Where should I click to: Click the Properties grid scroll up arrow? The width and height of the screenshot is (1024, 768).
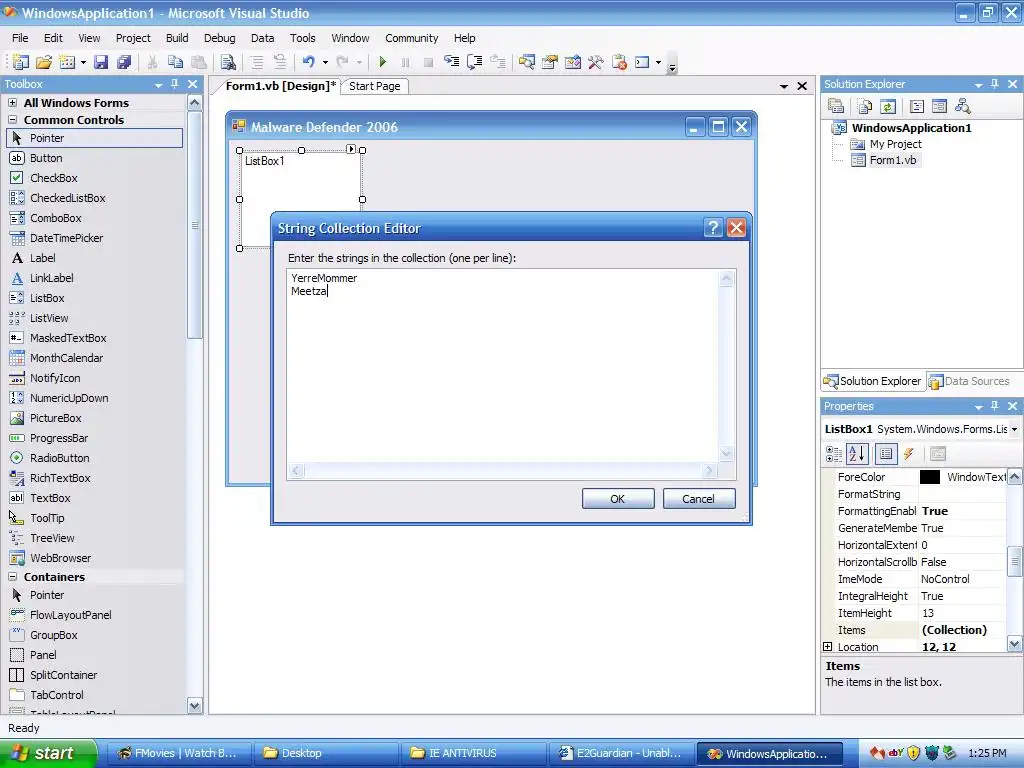tap(1014, 477)
